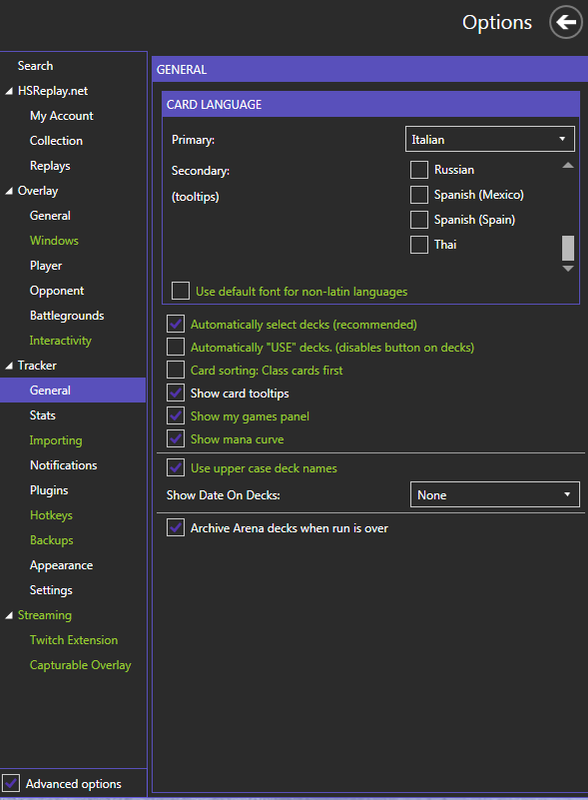Open the Windows overlay settings
Screen dimensions: 588x800
(54, 241)
